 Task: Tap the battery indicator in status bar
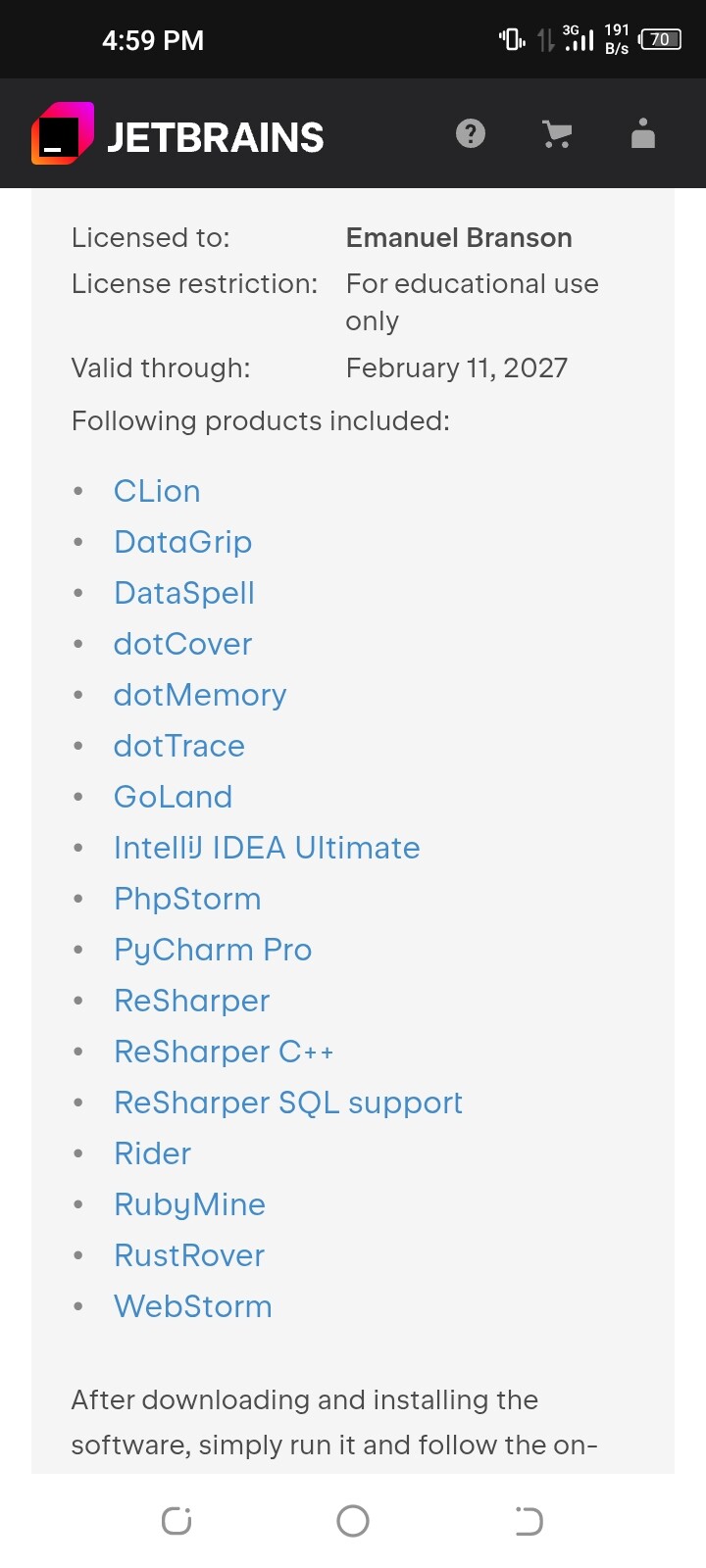(660, 40)
